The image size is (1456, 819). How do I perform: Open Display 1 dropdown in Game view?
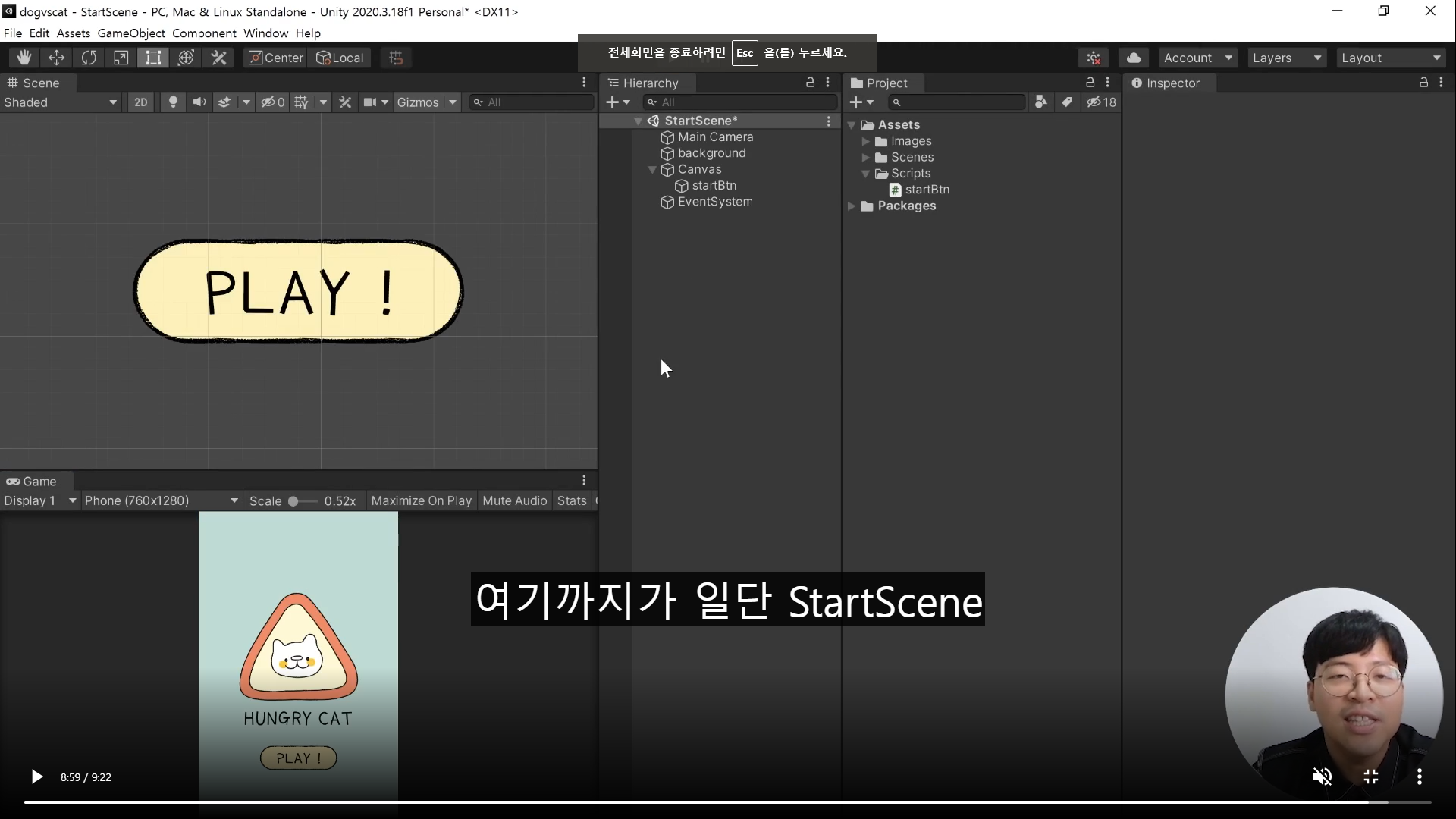pos(40,500)
